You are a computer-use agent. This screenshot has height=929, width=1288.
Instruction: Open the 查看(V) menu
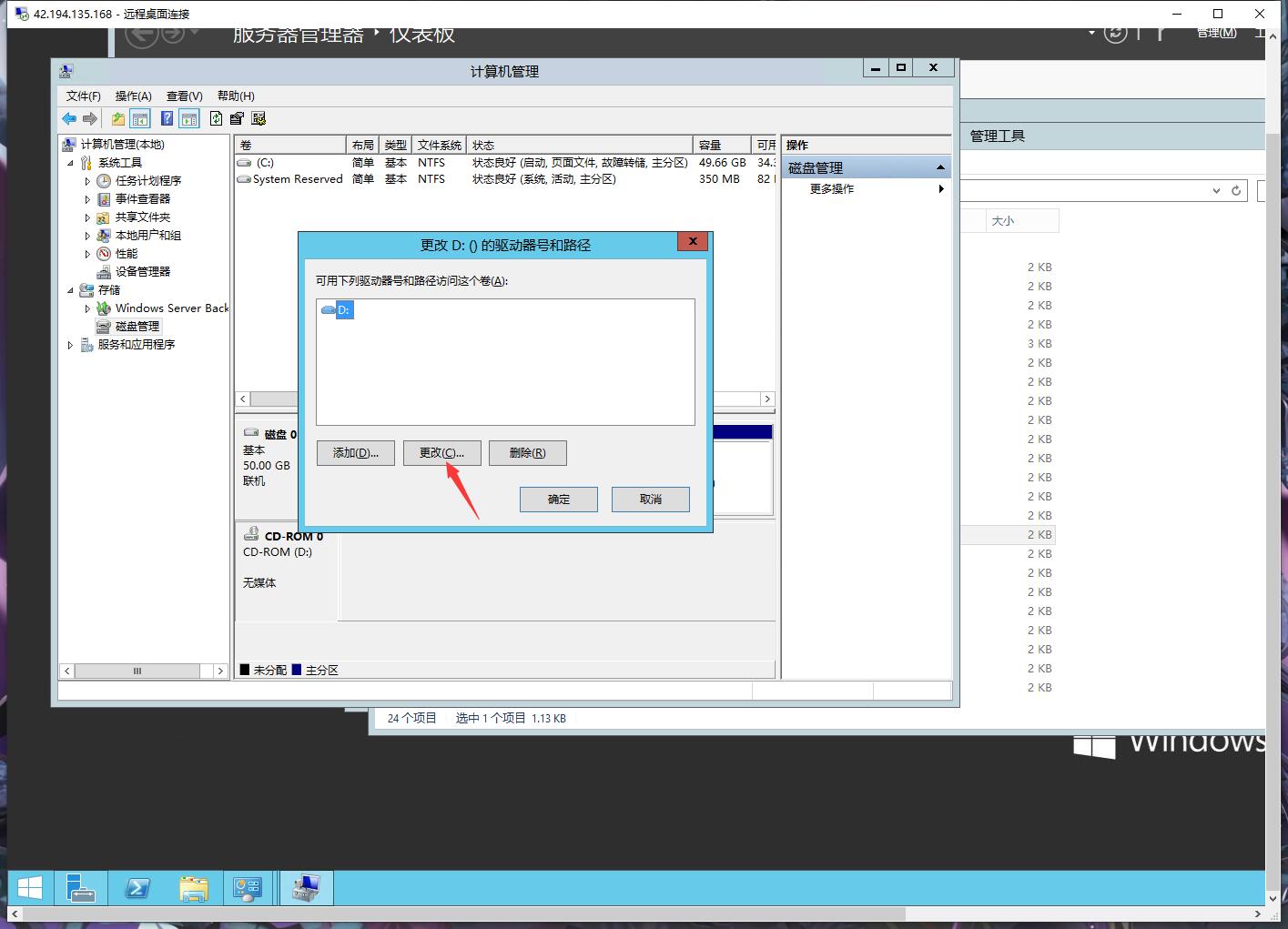pyautogui.click(x=184, y=96)
